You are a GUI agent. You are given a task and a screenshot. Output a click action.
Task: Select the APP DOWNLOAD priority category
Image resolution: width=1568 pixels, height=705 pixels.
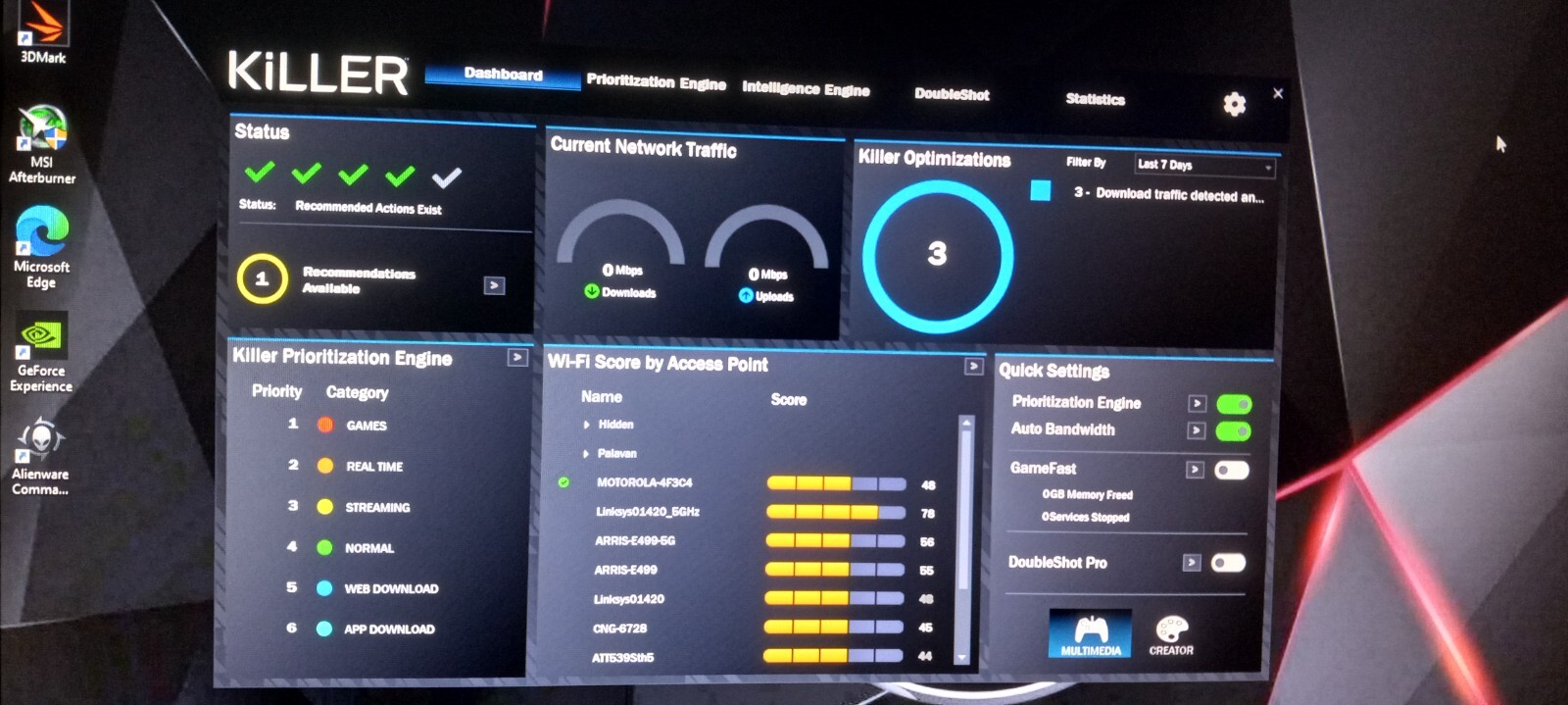pyautogui.click(x=389, y=629)
